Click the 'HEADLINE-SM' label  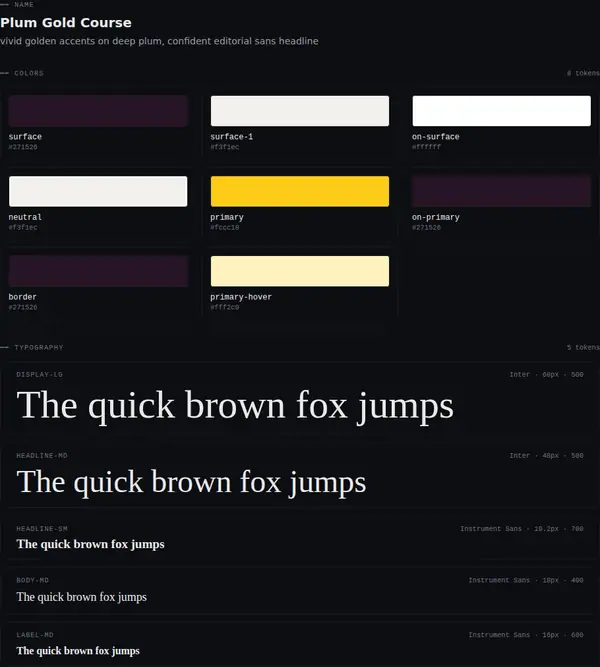42,529
